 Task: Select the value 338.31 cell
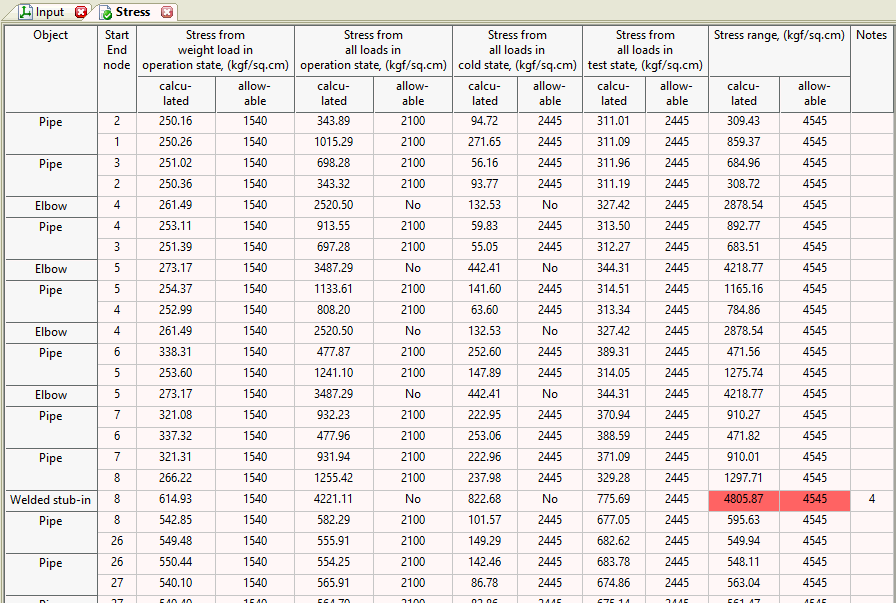tap(175, 352)
